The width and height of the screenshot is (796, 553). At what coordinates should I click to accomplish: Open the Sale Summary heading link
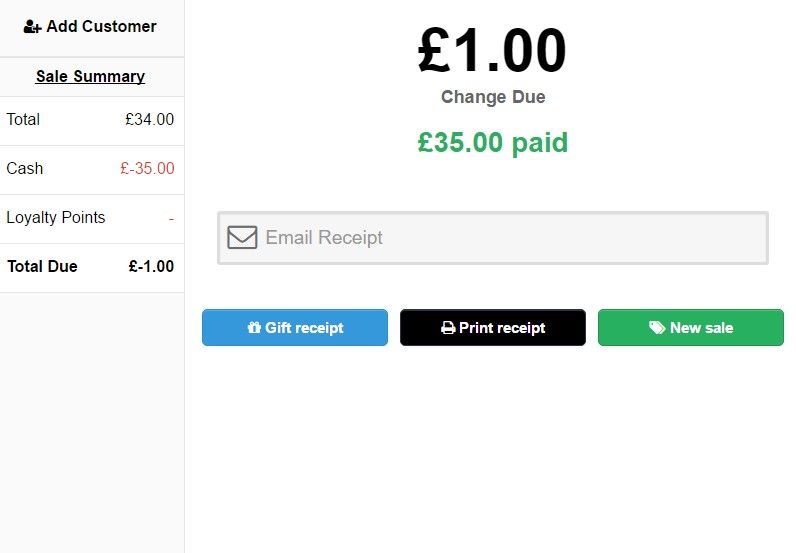point(90,76)
